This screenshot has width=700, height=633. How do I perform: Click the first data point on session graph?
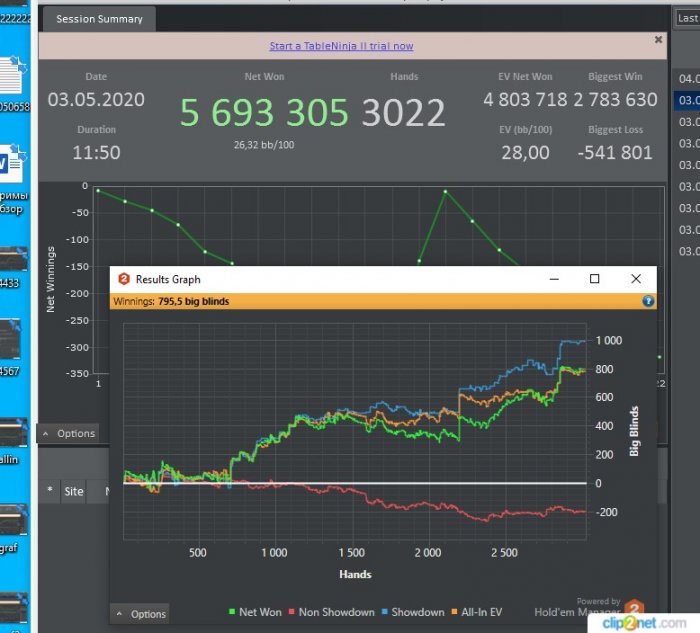click(98, 191)
